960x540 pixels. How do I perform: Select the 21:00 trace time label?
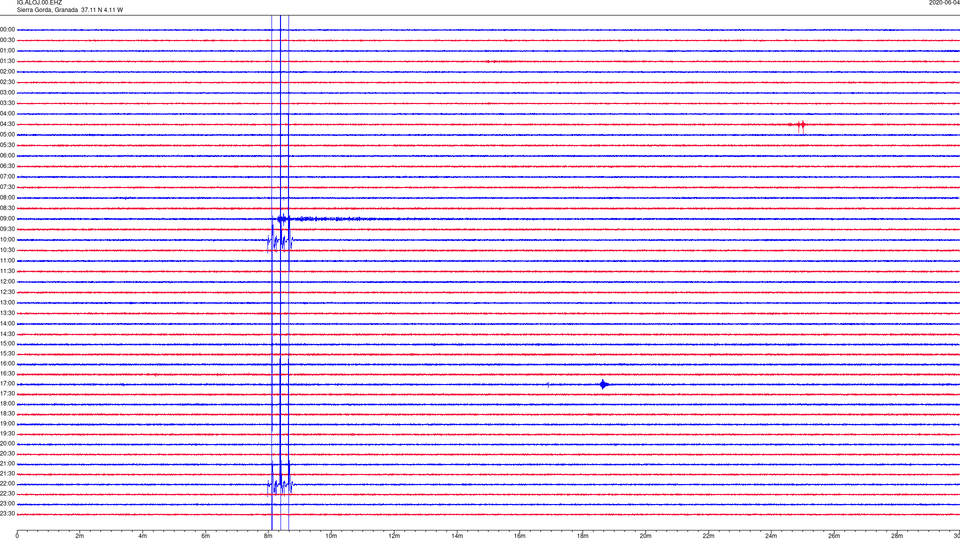(8, 464)
